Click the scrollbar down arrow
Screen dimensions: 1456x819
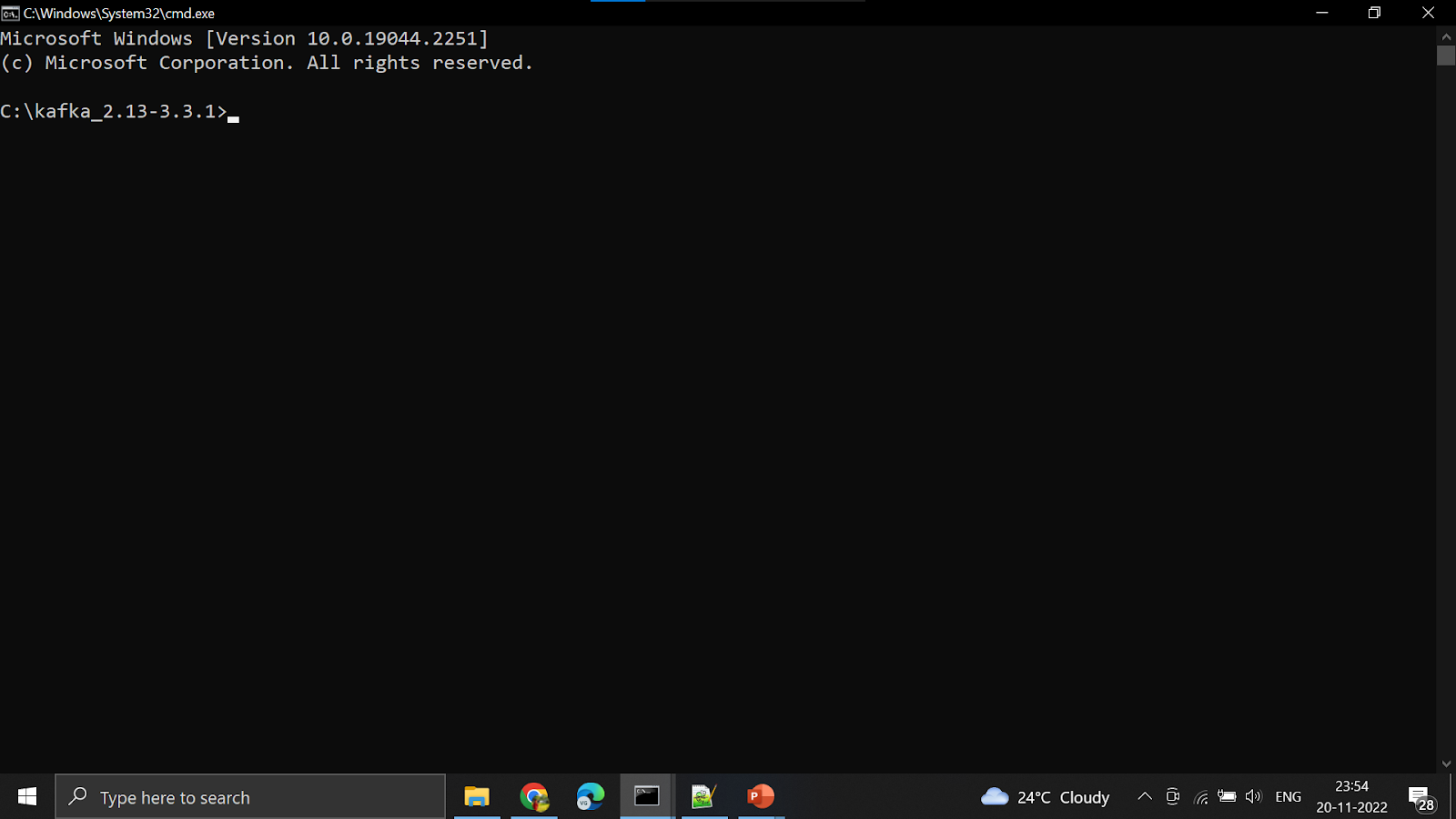[x=1446, y=764]
